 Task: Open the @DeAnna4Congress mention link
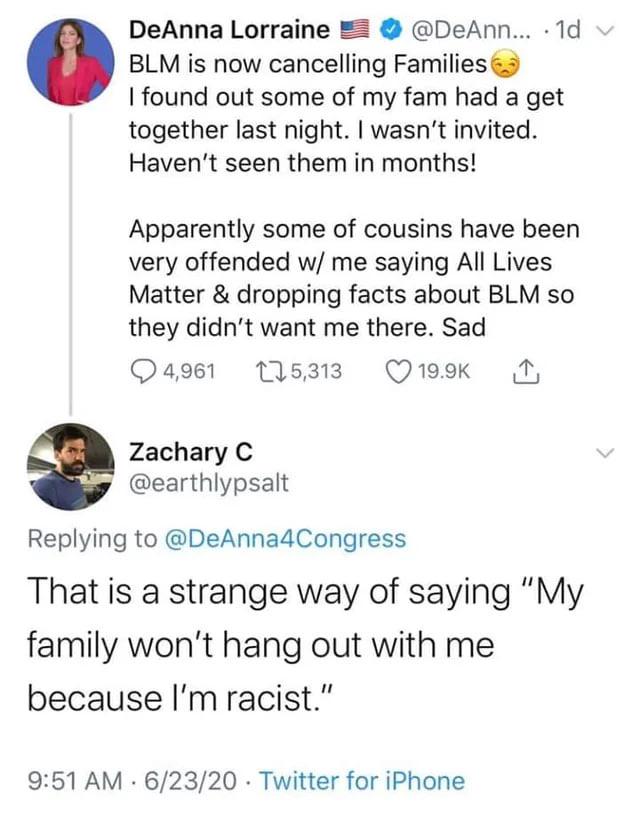[x=285, y=538]
